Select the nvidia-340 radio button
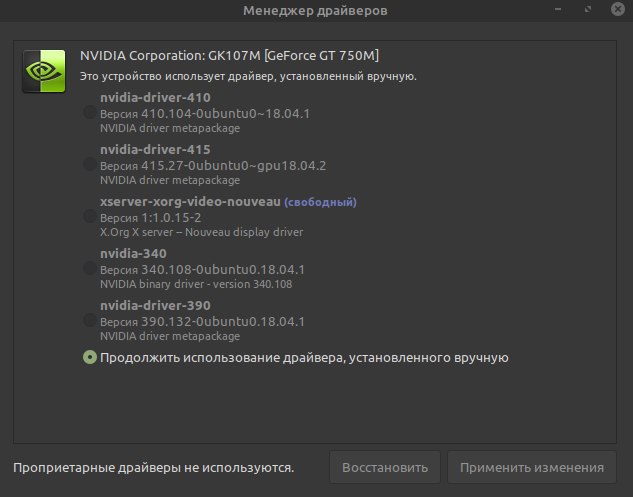 click(x=90, y=268)
